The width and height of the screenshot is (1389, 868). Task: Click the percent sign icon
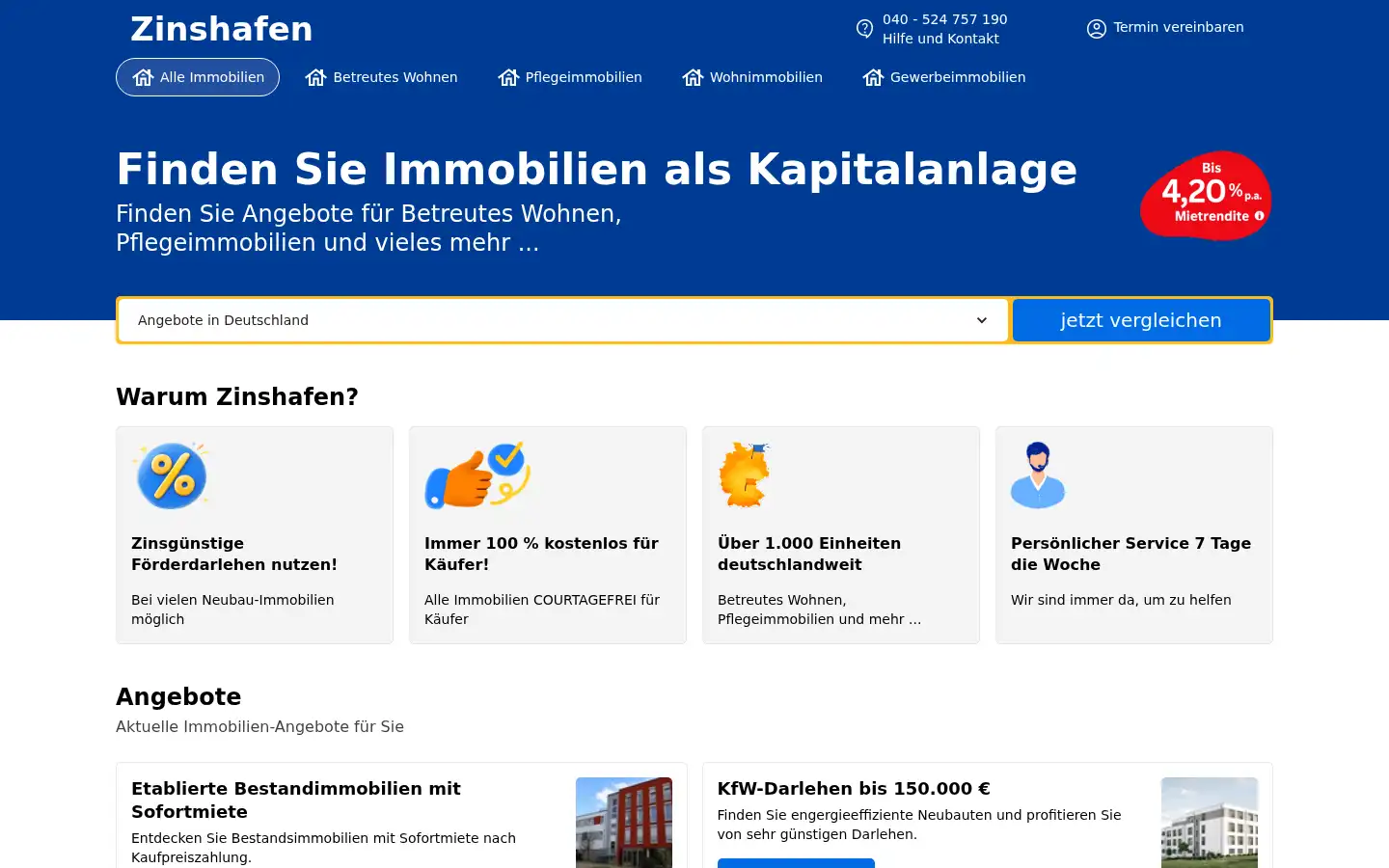(172, 475)
